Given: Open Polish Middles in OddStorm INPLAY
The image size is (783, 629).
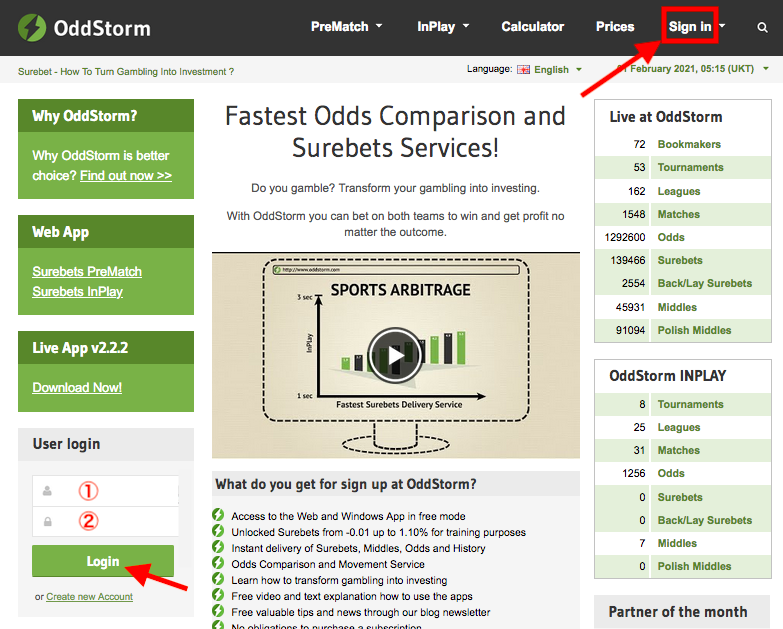Looking at the screenshot, I should tap(694, 566).
